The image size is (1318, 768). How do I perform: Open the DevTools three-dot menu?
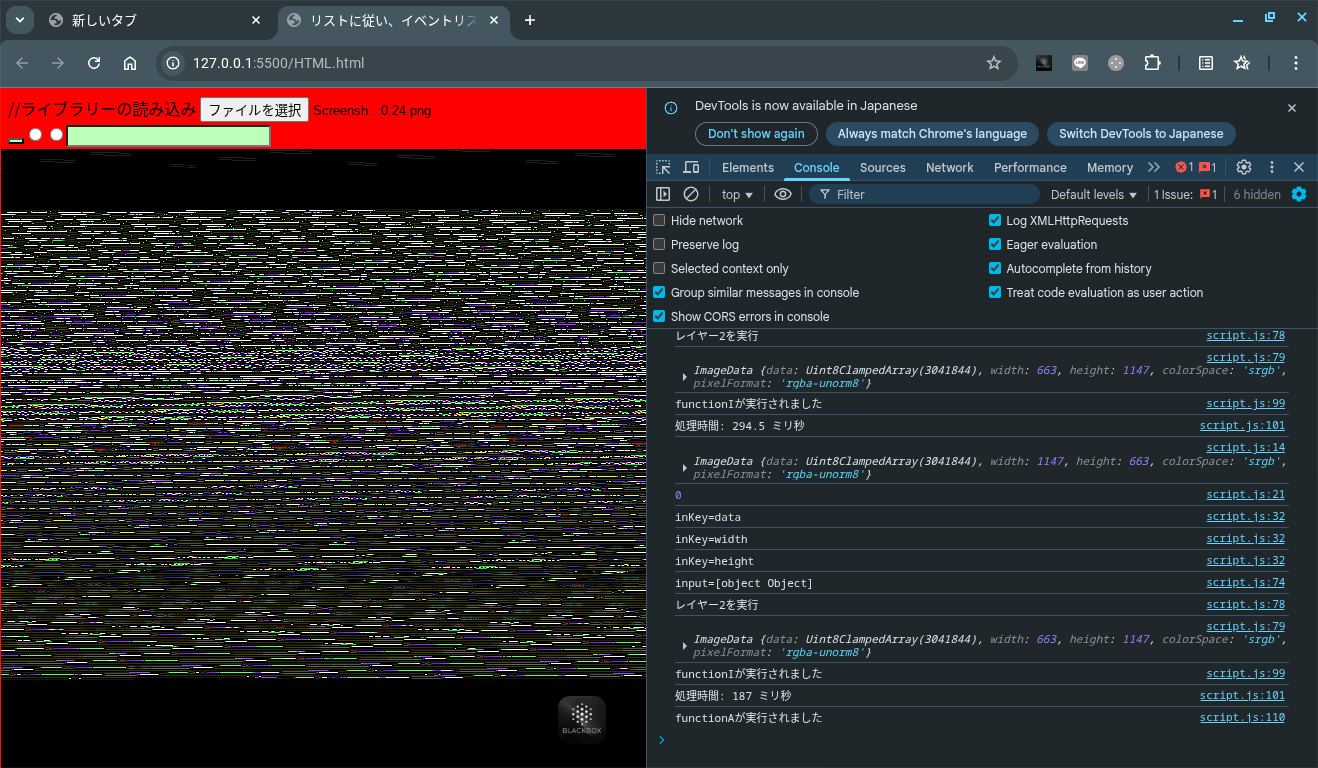[x=1271, y=167]
